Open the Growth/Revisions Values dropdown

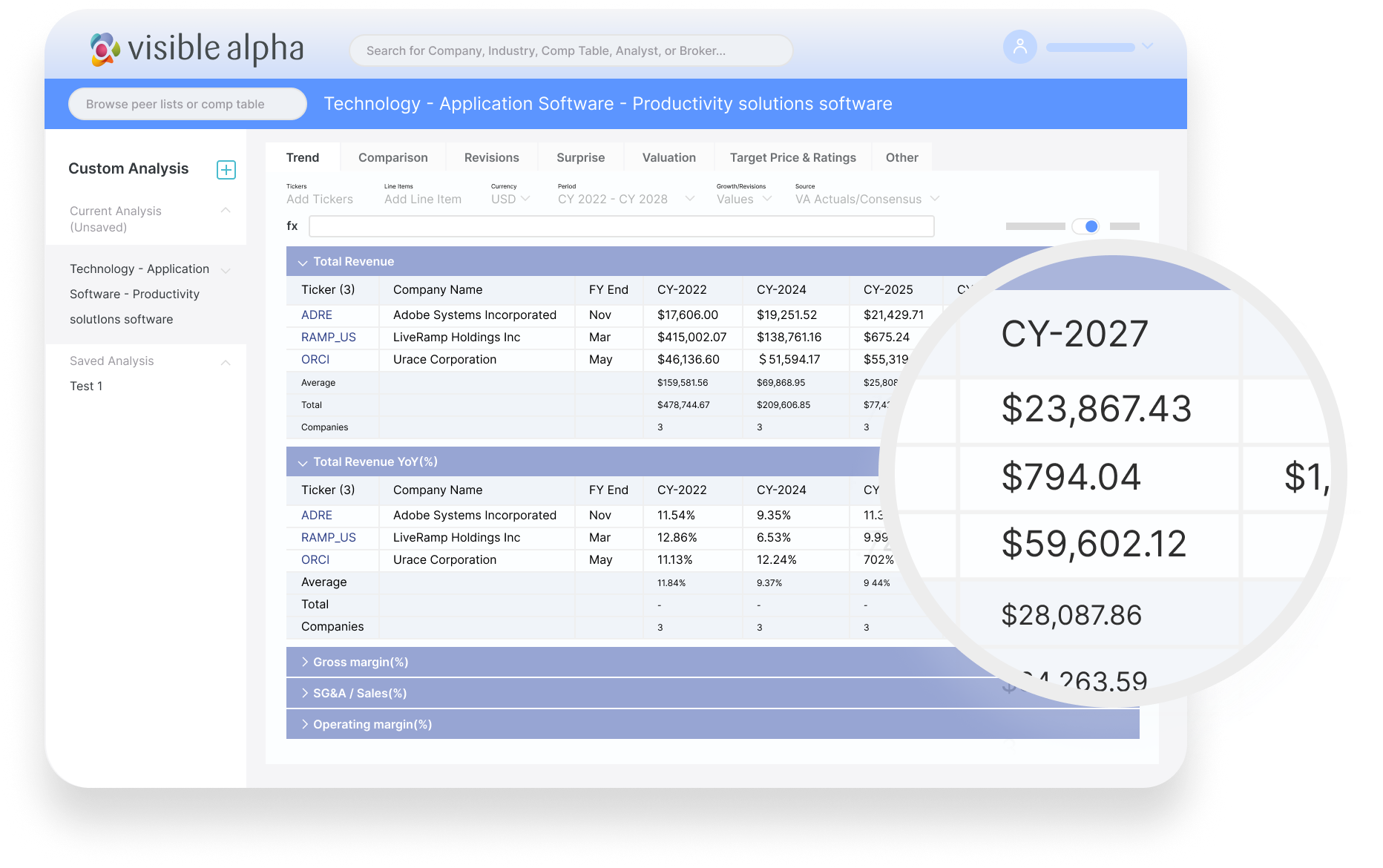click(744, 199)
